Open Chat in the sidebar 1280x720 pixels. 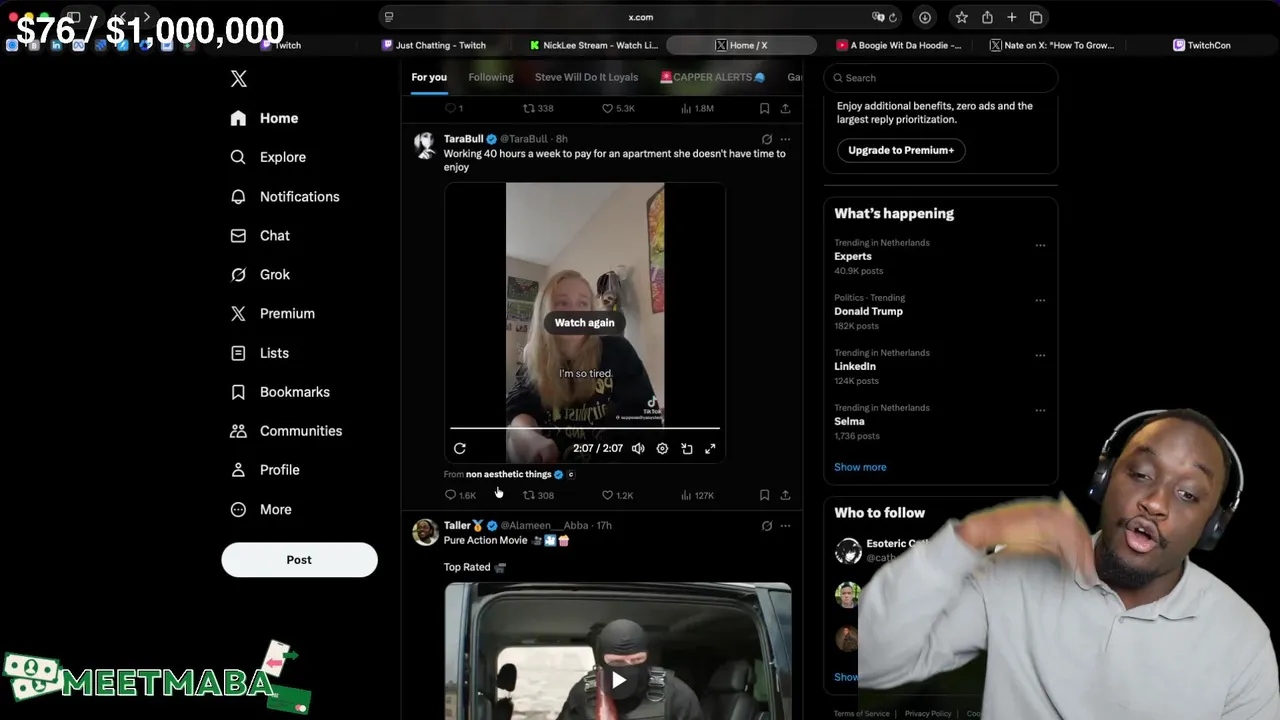point(260,236)
